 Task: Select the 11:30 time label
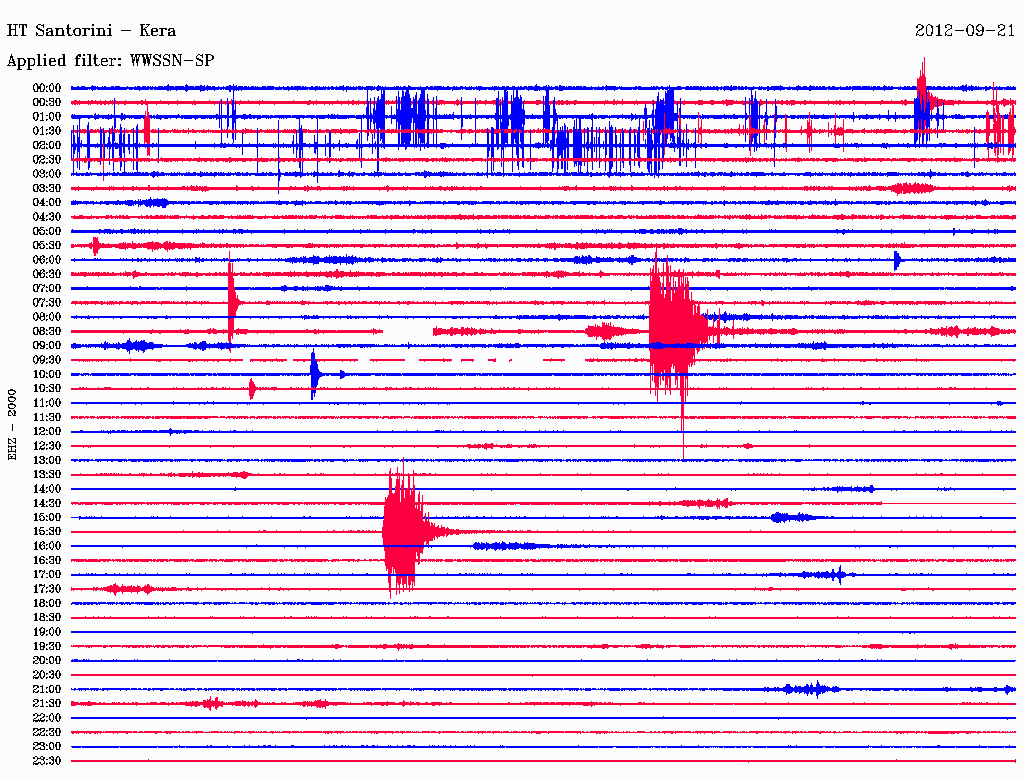pos(47,417)
